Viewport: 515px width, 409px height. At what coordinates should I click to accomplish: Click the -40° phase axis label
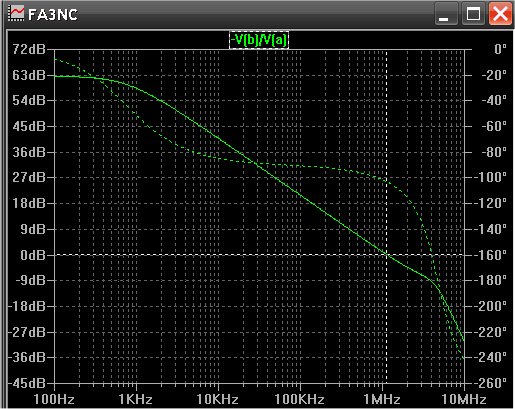494,100
